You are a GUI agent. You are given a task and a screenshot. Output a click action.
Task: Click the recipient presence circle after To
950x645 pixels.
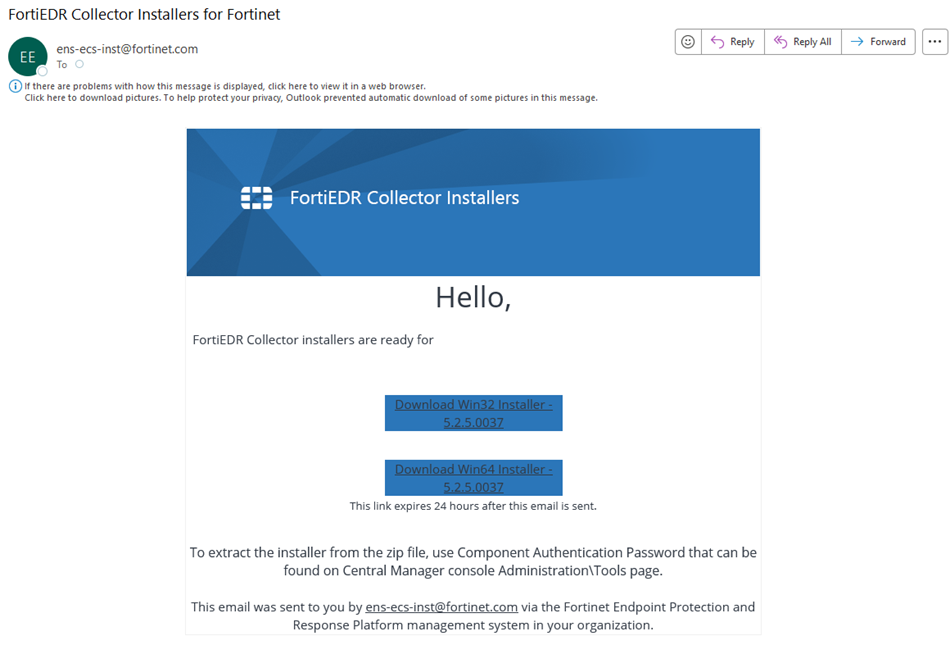tap(79, 65)
